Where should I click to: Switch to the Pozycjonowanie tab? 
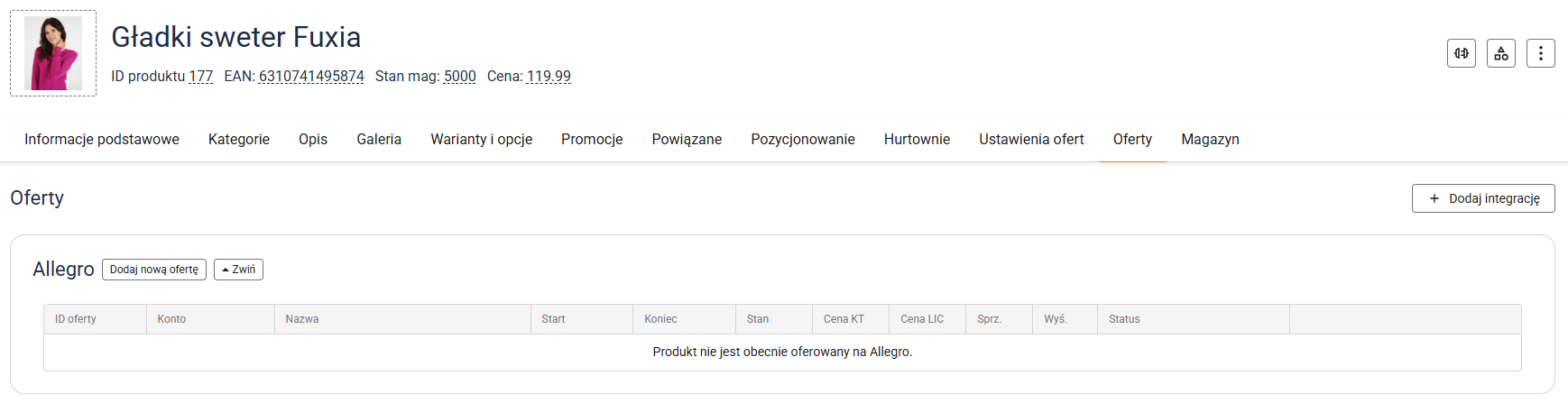[803, 139]
